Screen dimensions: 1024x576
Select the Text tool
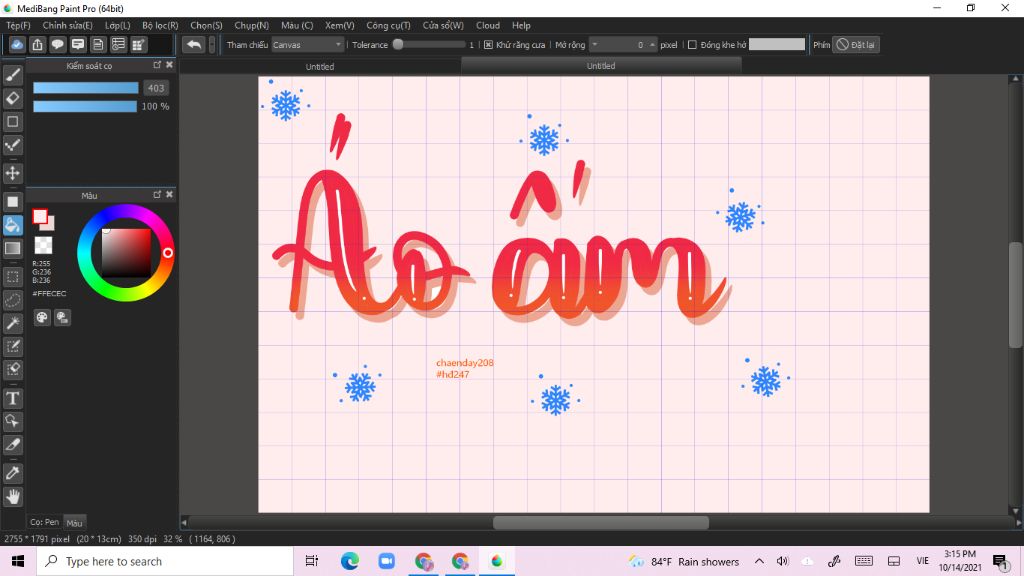point(12,398)
